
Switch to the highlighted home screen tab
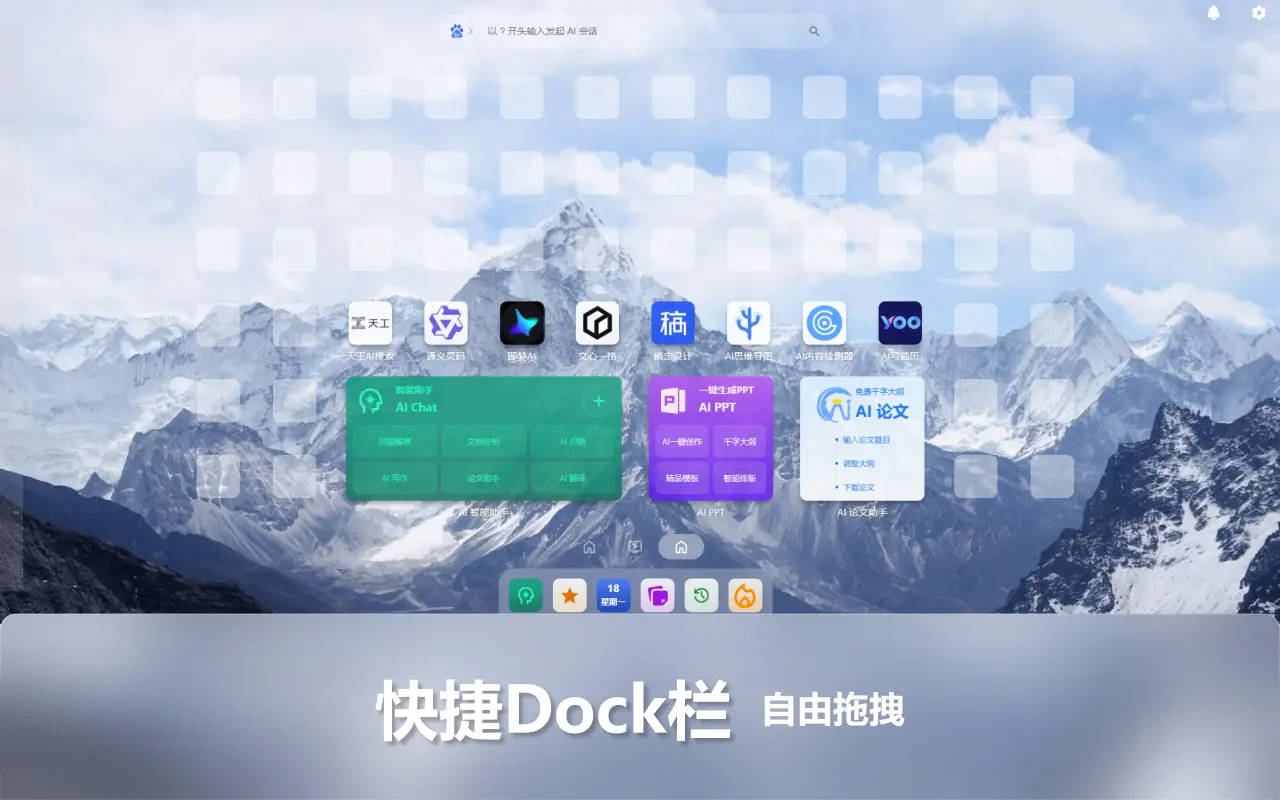[681, 546]
